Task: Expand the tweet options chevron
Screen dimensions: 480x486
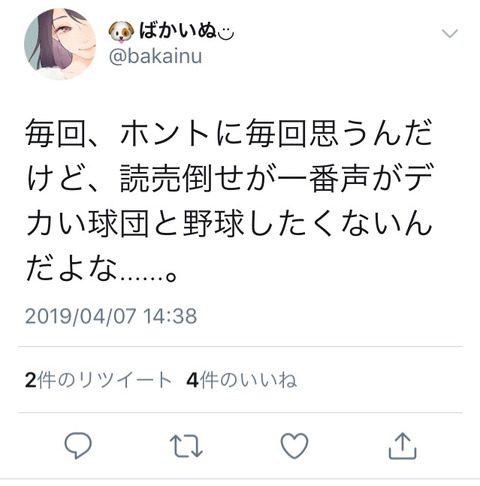Action: coord(450,34)
